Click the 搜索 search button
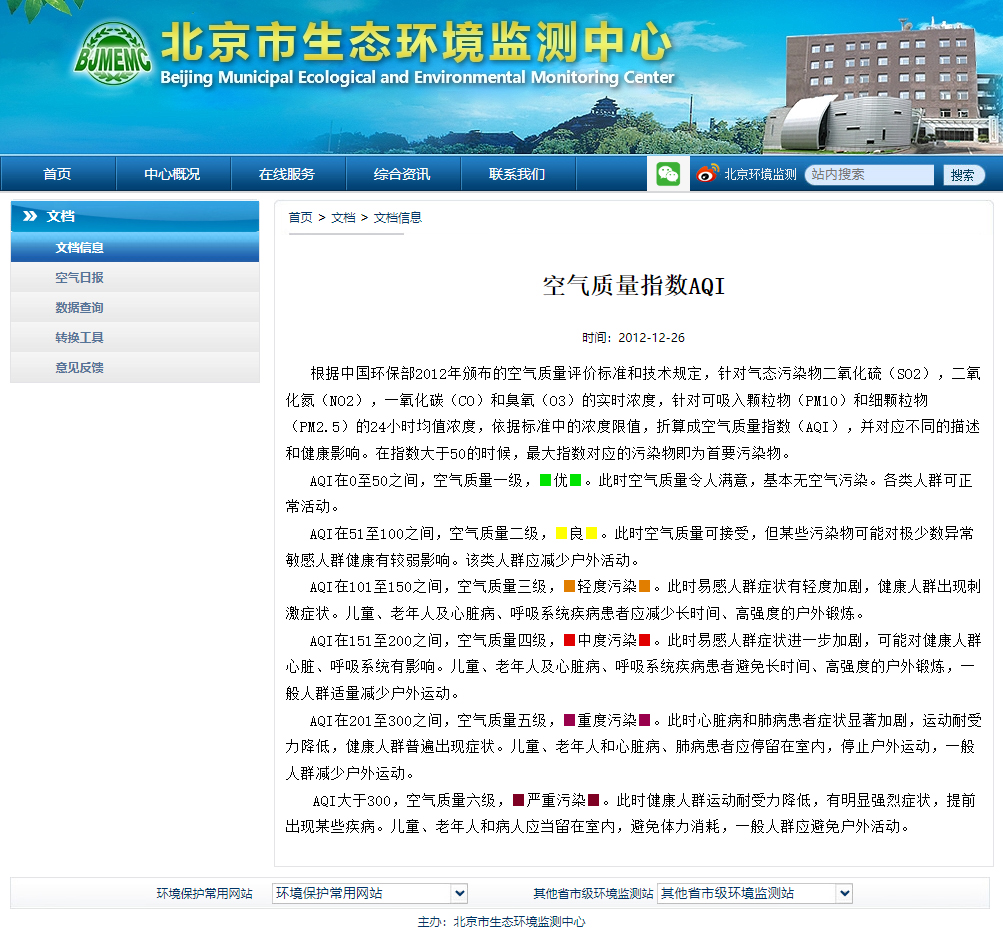Screen dimensions: 1003x935 [x=963, y=175]
